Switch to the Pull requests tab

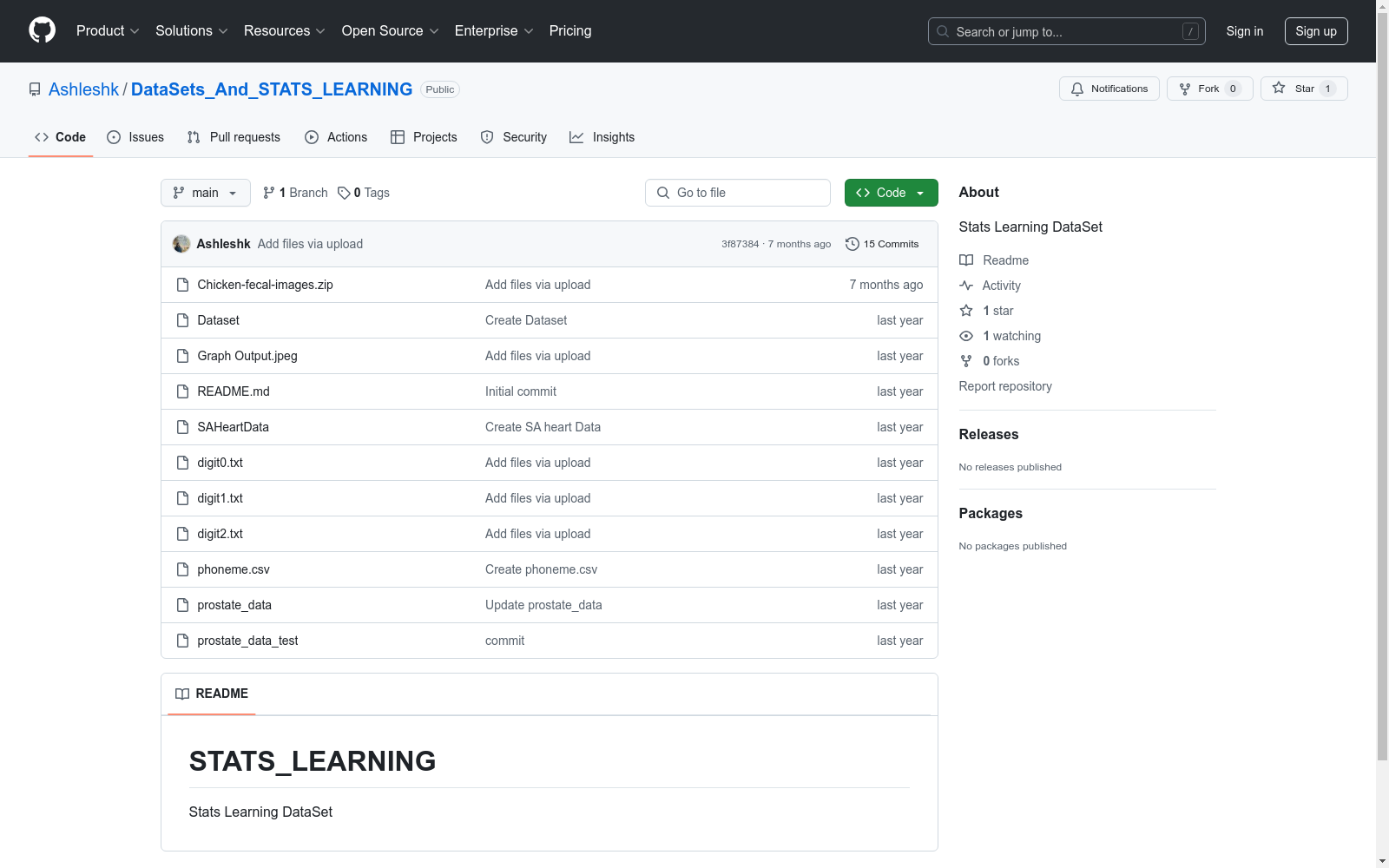234,137
